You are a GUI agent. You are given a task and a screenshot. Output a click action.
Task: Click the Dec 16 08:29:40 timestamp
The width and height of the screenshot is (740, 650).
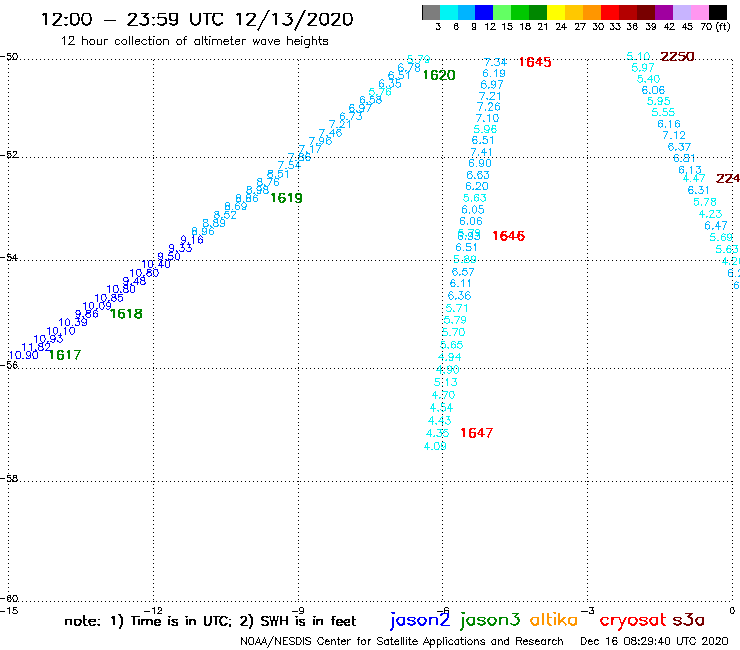[654, 642]
